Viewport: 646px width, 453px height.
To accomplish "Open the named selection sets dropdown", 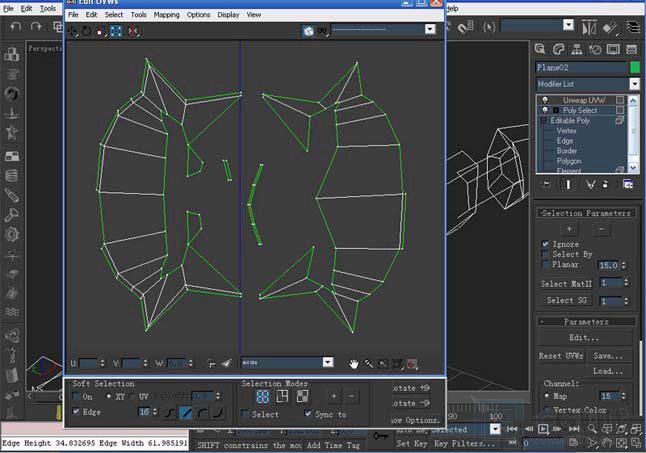I will [x=569, y=25].
